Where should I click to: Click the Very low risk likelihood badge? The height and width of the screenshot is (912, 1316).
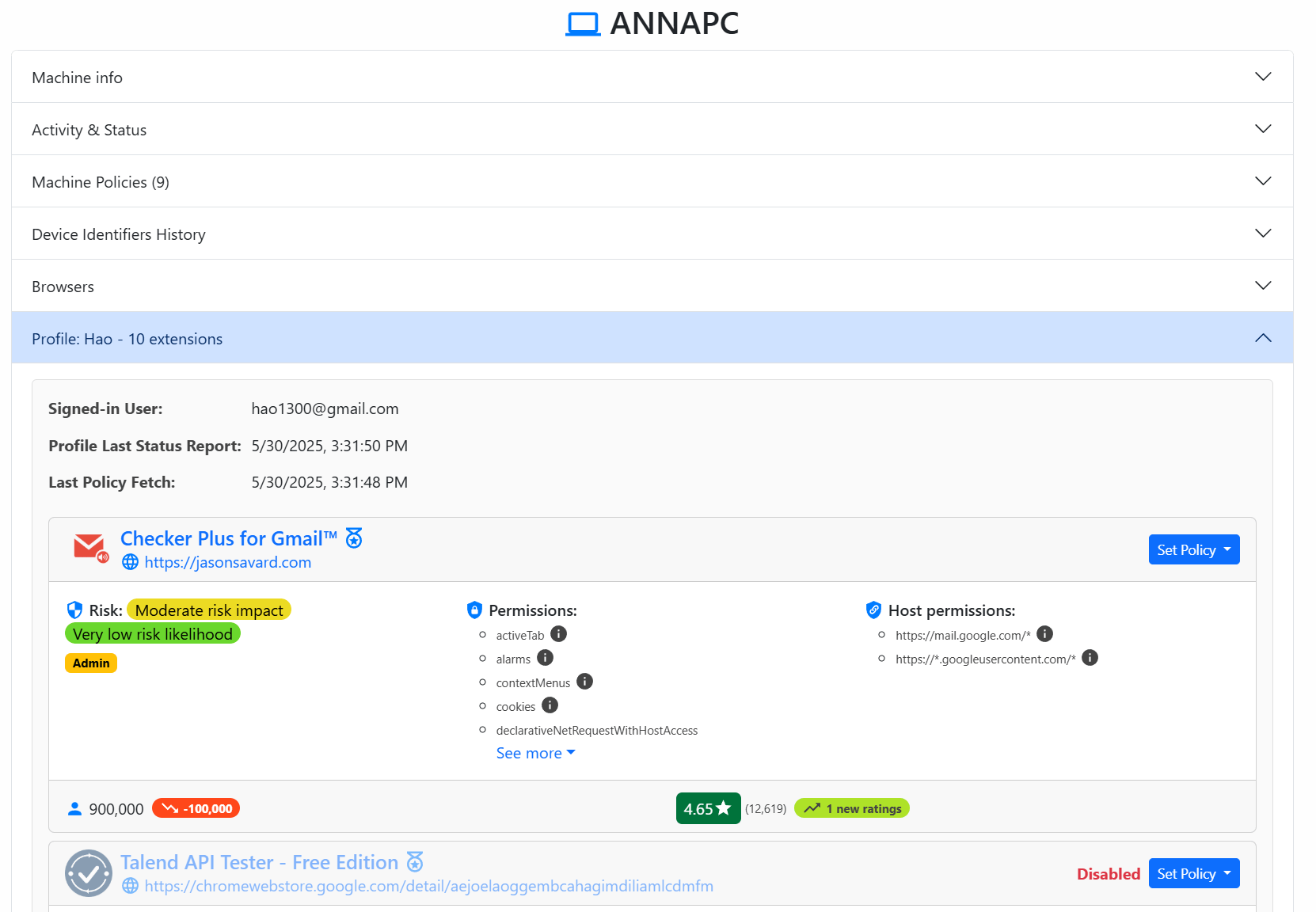click(153, 633)
